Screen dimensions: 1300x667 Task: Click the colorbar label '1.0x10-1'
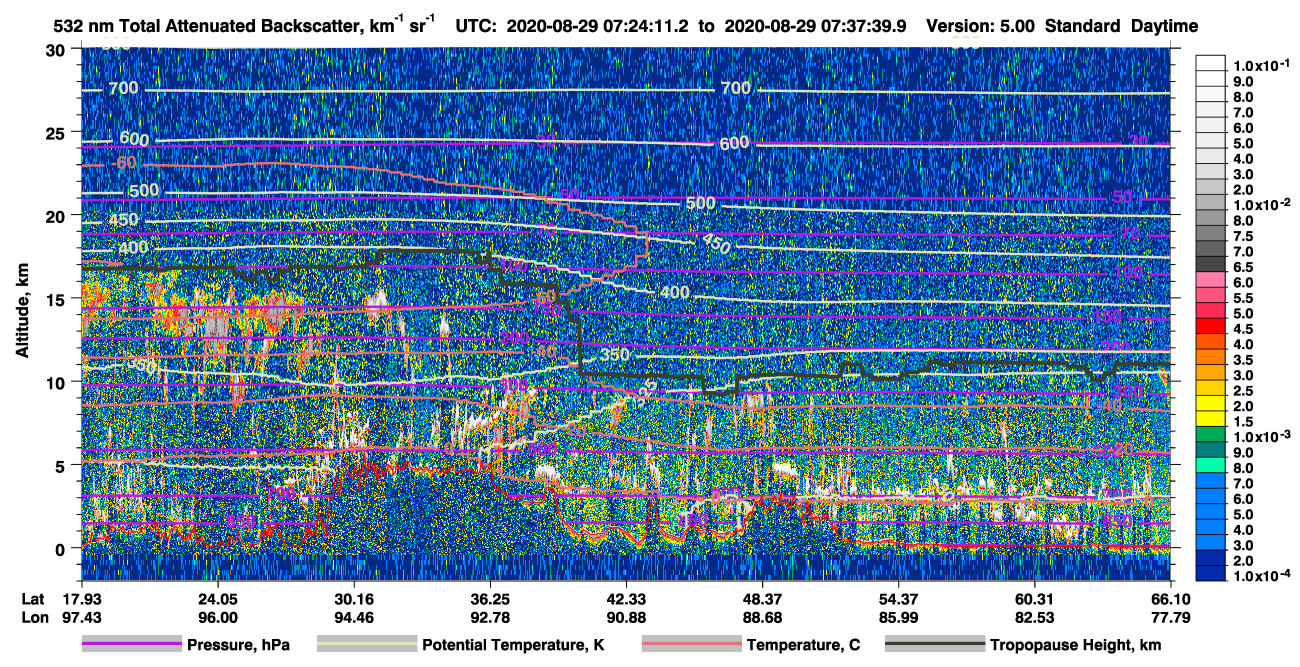1261,66
